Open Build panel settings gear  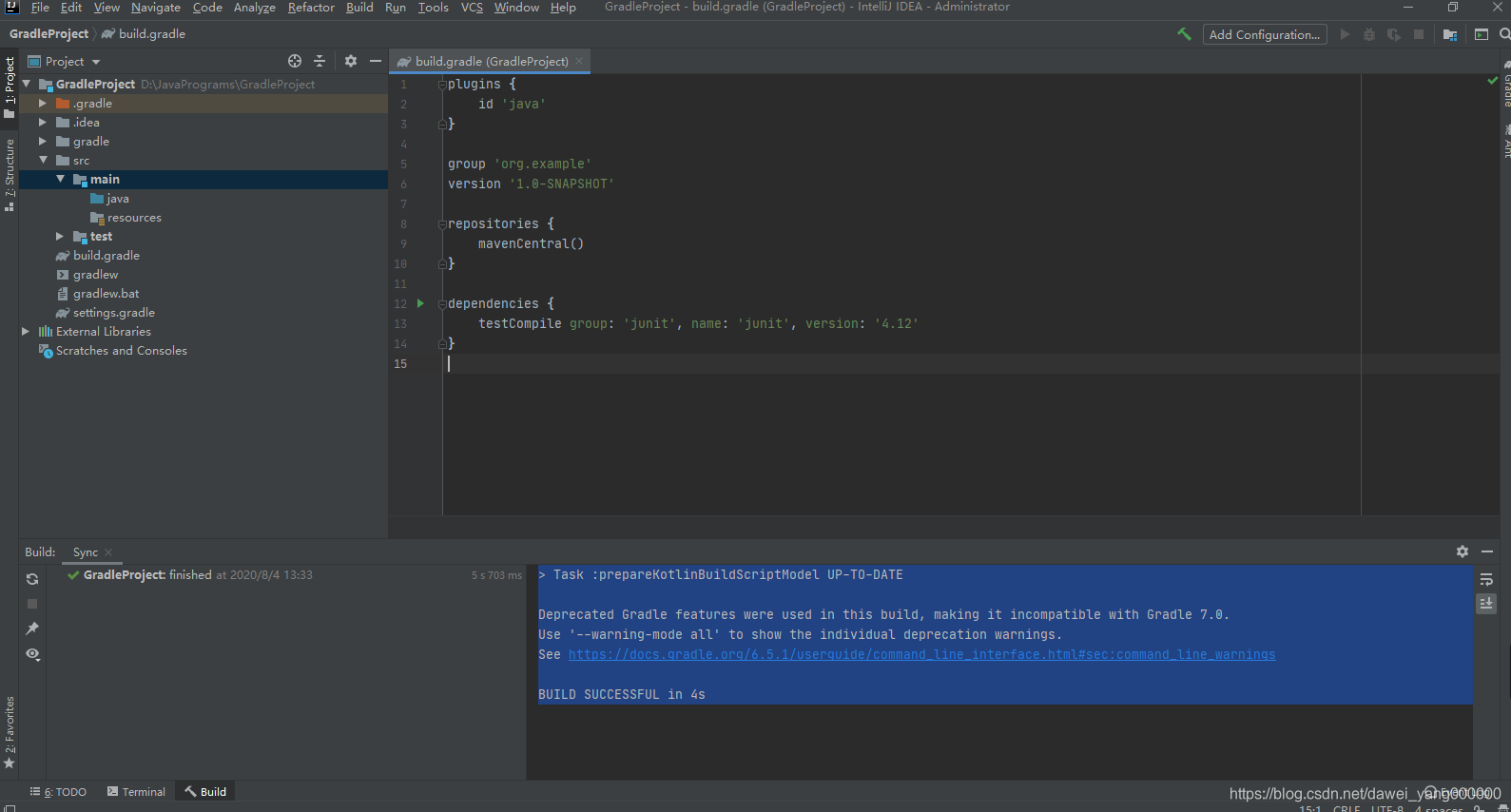[x=1463, y=551]
